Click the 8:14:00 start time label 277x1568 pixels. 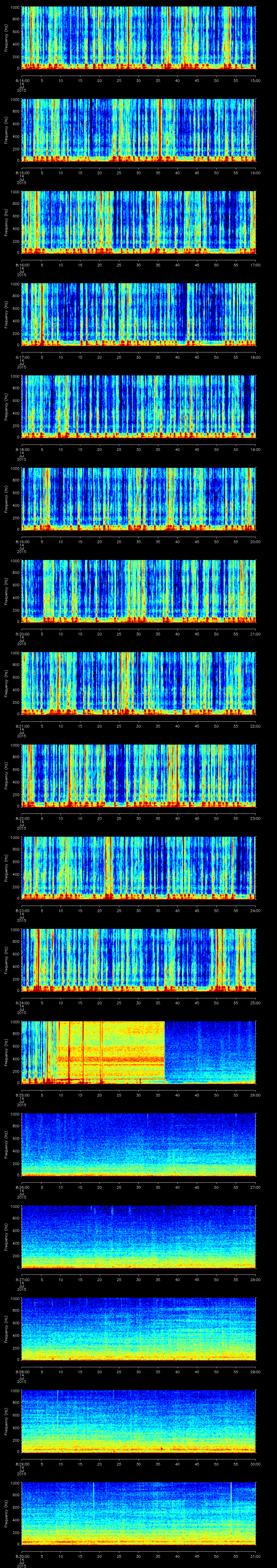pyautogui.click(x=21, y=80)
